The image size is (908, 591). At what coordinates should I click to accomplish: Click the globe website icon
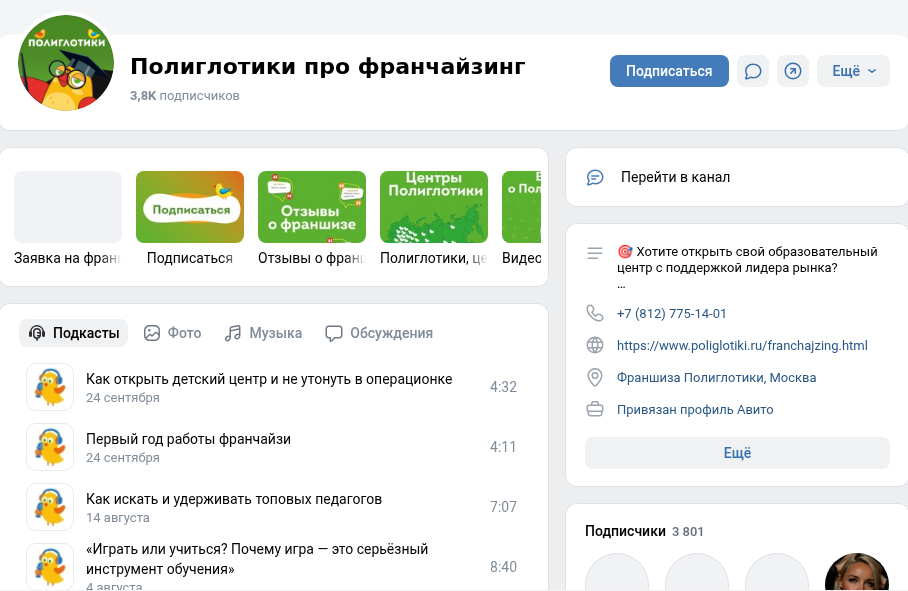coord(595,346)
